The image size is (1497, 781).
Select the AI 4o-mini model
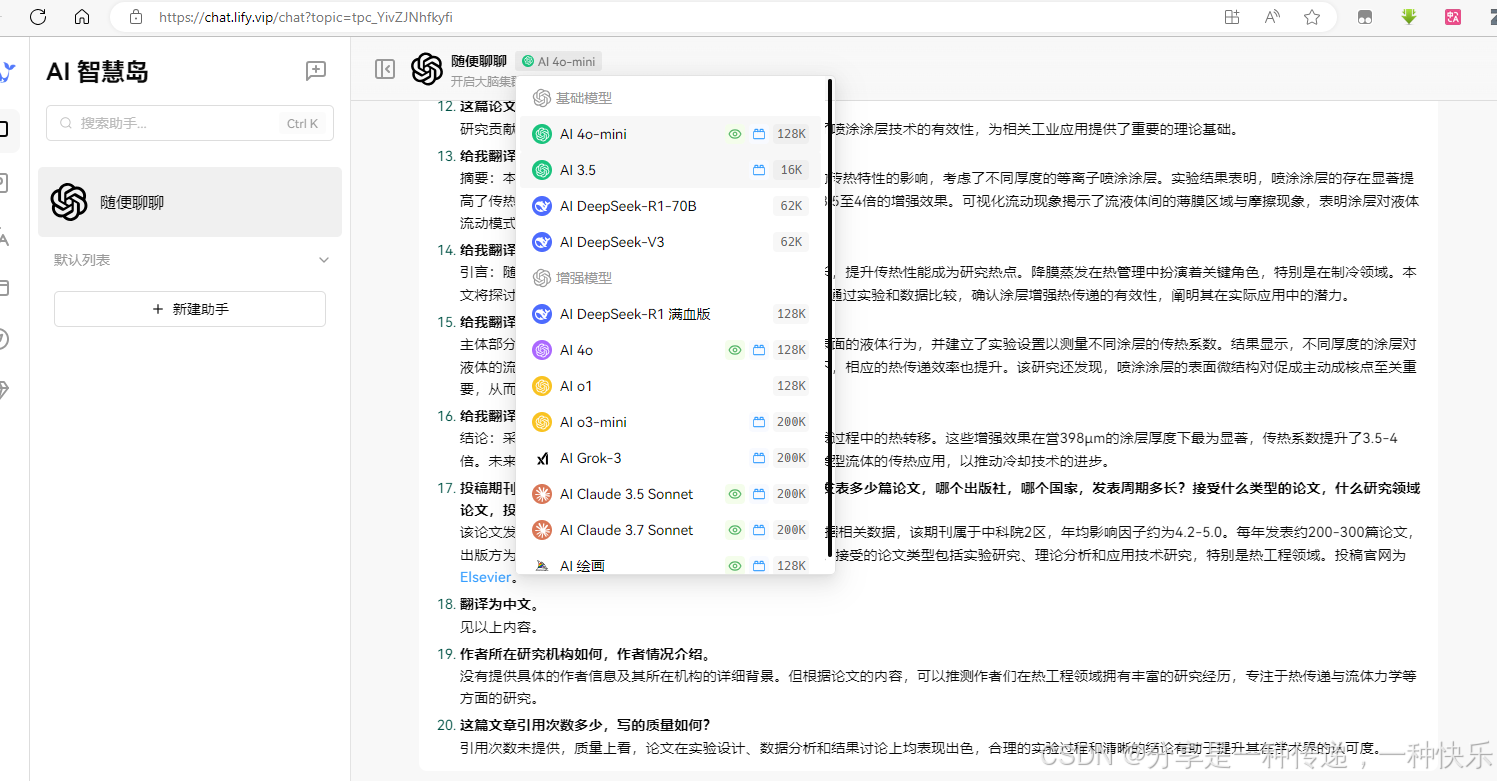pos(670,134)
